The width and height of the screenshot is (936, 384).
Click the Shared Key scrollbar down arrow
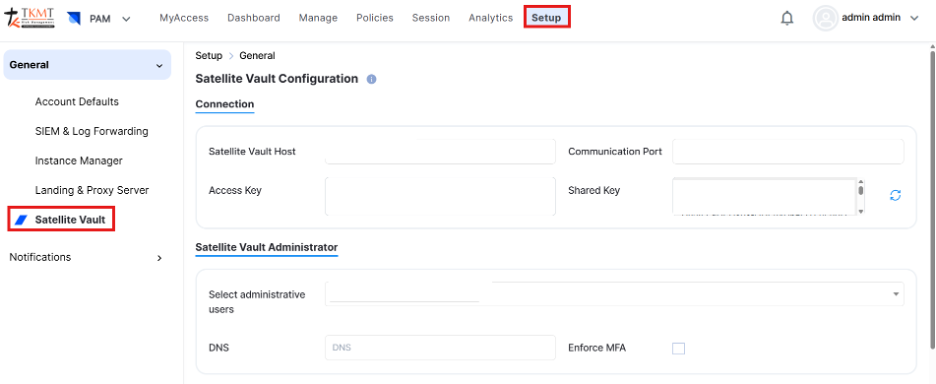click(x=861, y=211)
